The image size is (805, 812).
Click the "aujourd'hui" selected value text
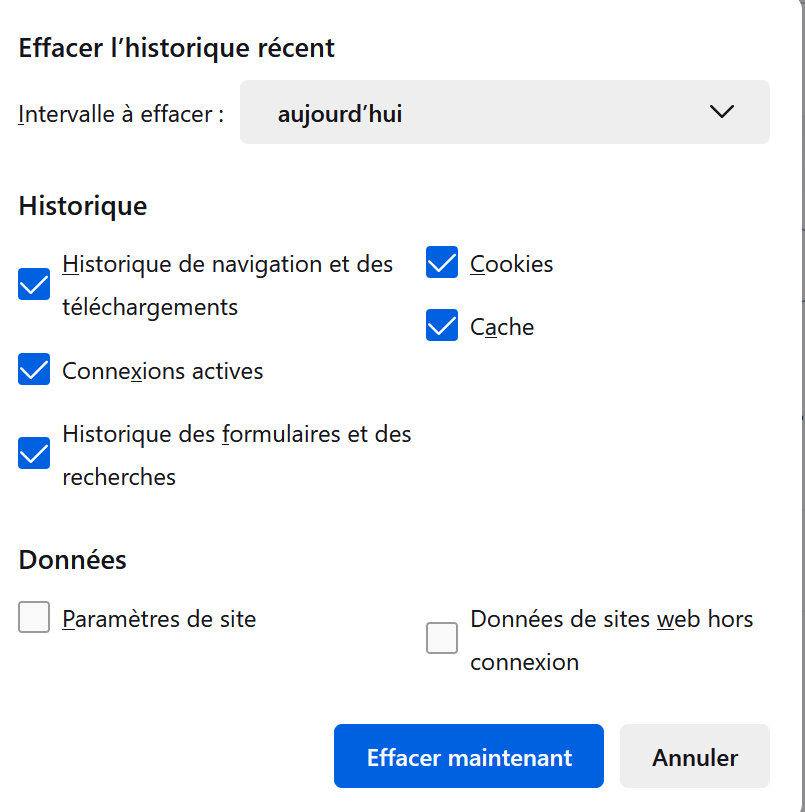coord(340,114)
